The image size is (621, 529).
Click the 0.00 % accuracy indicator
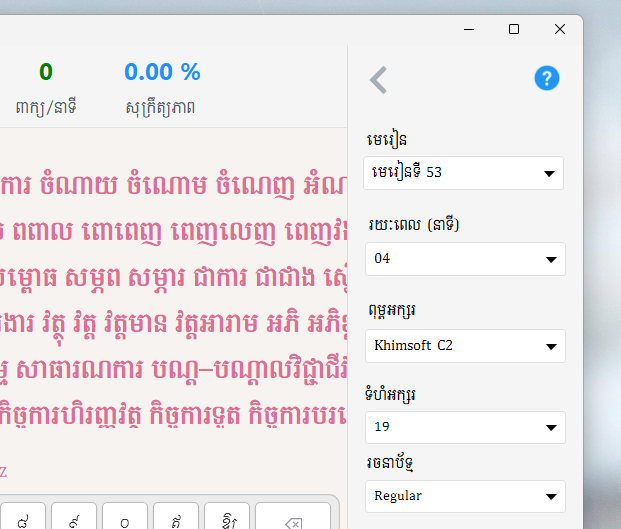pos(162,72)
